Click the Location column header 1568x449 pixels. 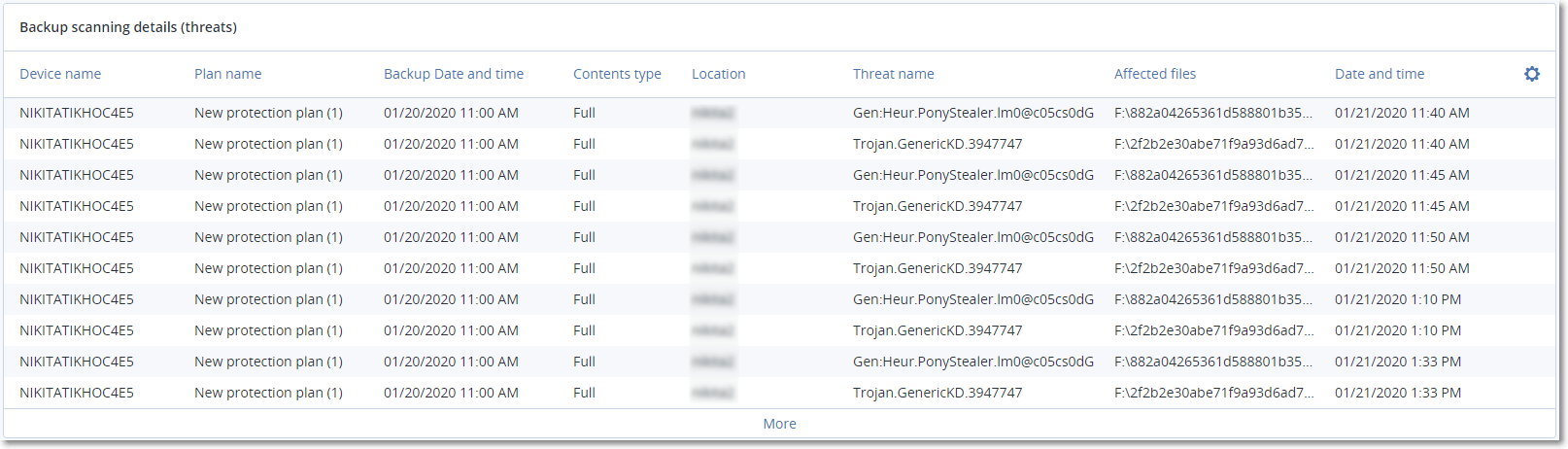[x=718, y=74]
